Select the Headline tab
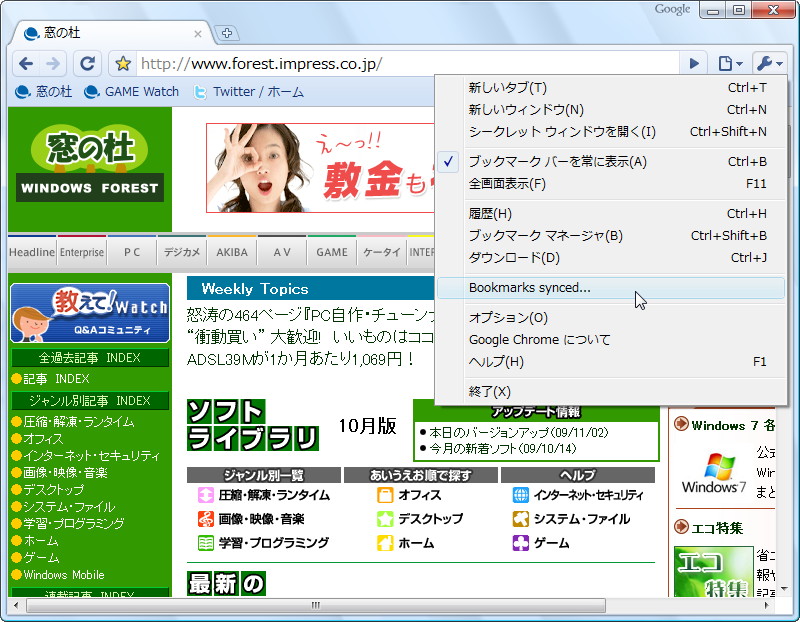The width and height of the screenshot is (800, 622). click(x=30, y=253)
